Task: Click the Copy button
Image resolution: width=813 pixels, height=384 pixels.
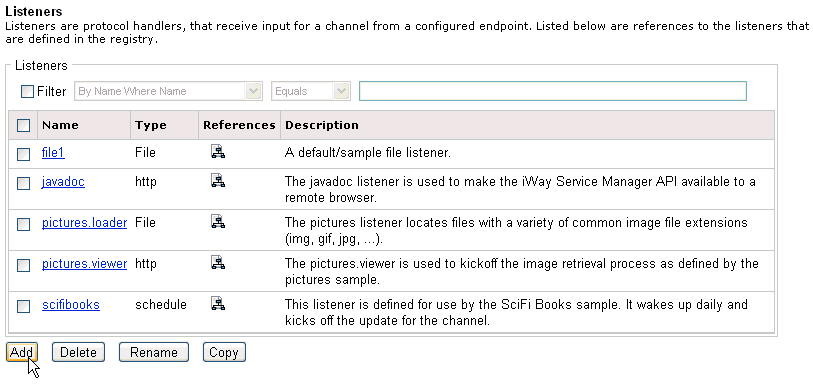Action: click(224, 352)
